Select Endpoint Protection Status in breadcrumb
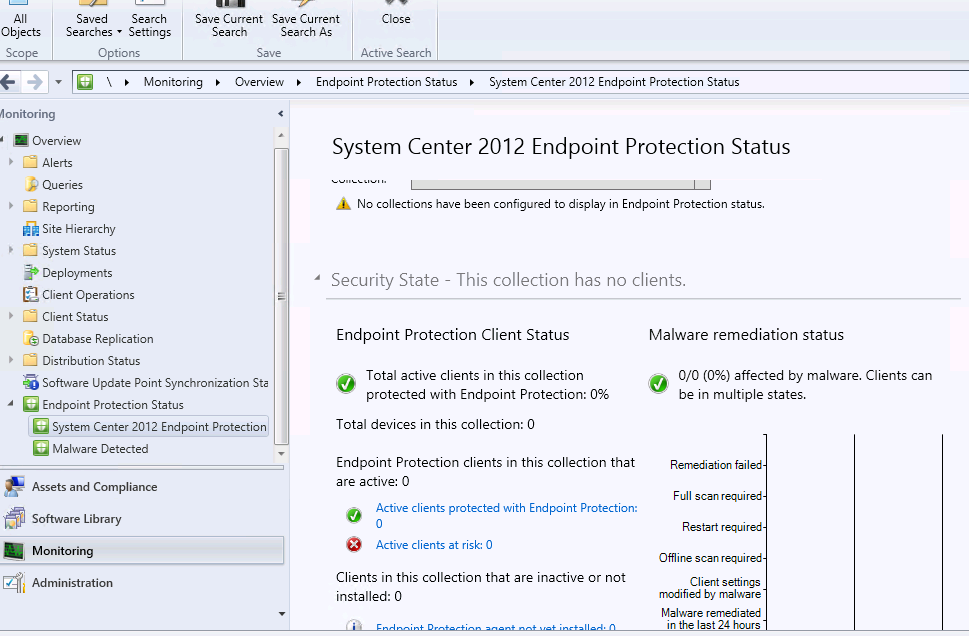969x636 pixels. pyautogui.click(x=386, y=82)
